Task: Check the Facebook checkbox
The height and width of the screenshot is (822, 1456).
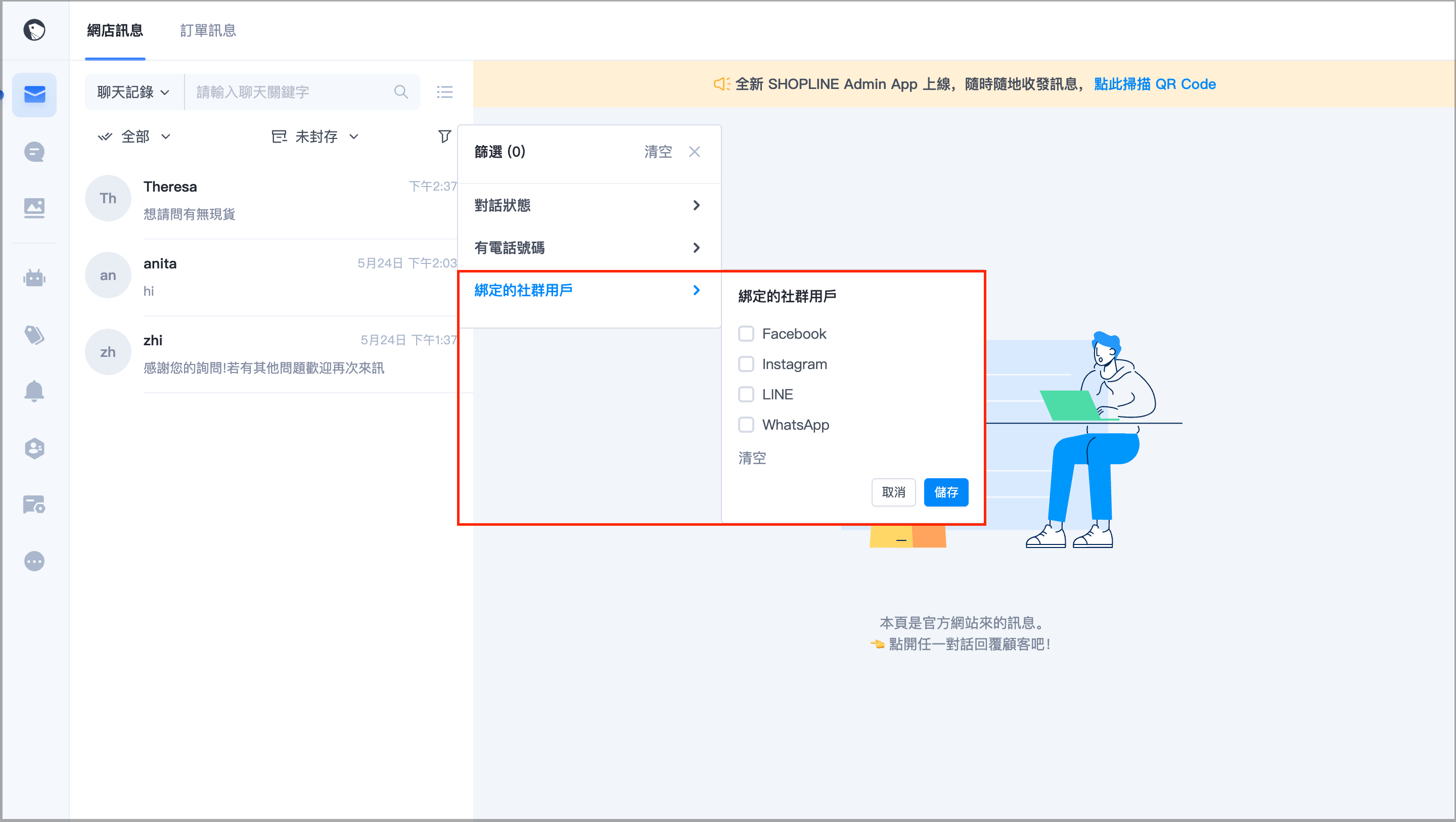Action: 746,334
